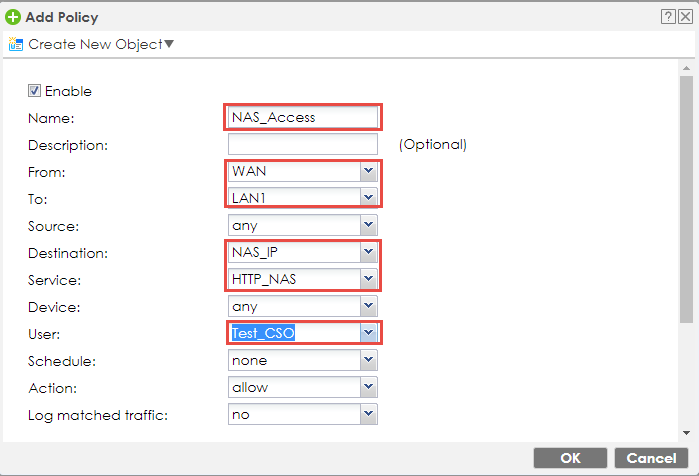This screenshot has width=699, height=476.
Task: Click the Description text field
Action: pyautogui.click(x=302, y=144)
